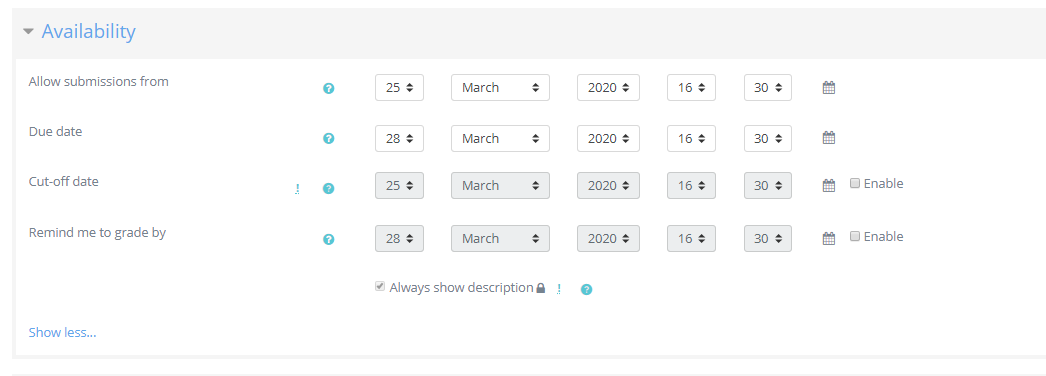Open Allow submissions from year dropdown

click(x=608, y=87)
